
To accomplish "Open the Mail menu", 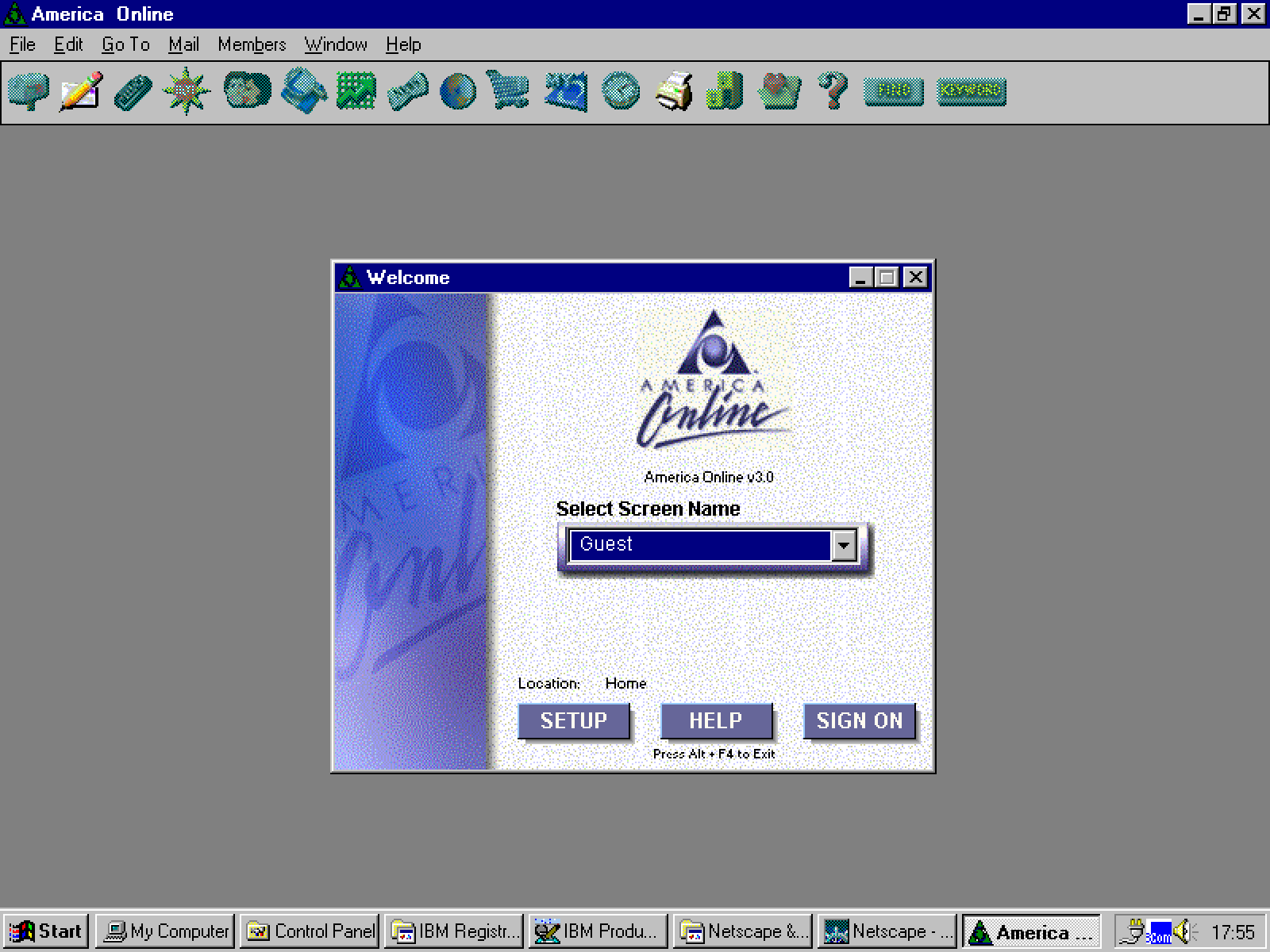I will 183,44.
